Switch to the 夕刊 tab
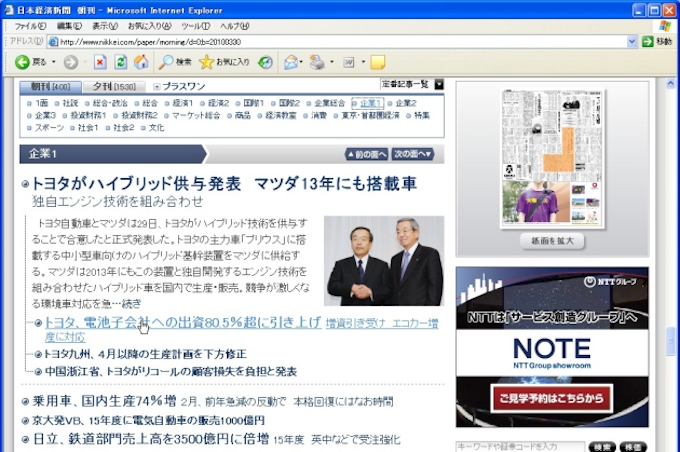Screen dimensions: 680x452 [110, 86]
